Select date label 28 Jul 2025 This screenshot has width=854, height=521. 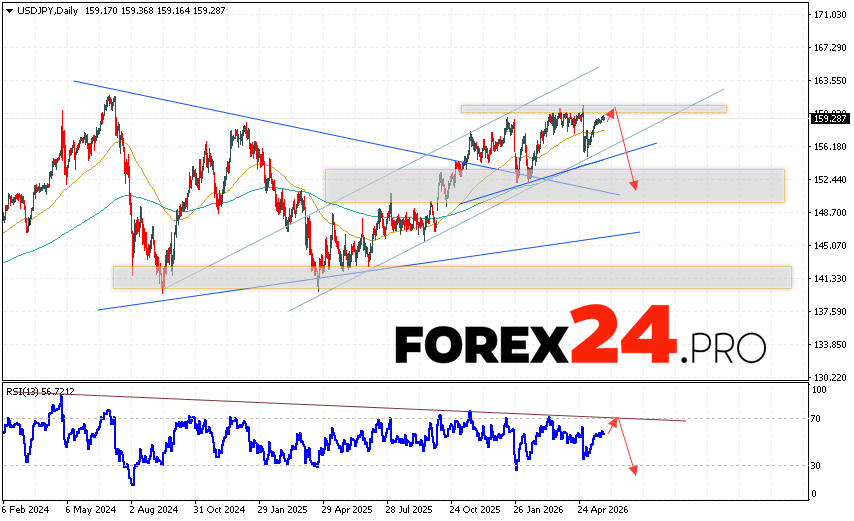[409, 510]
